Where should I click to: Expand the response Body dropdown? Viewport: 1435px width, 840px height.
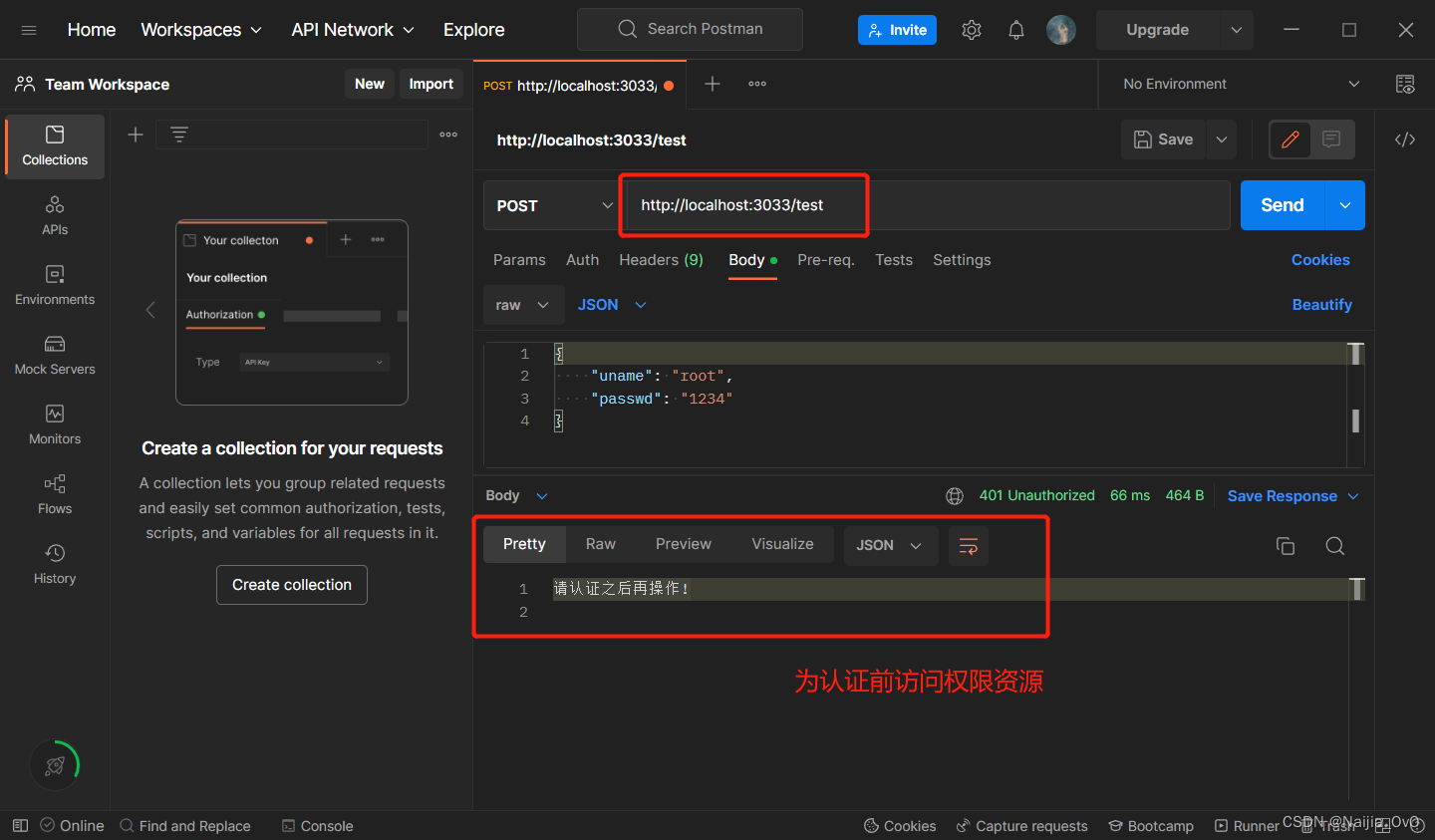click(x=517, y=496)
